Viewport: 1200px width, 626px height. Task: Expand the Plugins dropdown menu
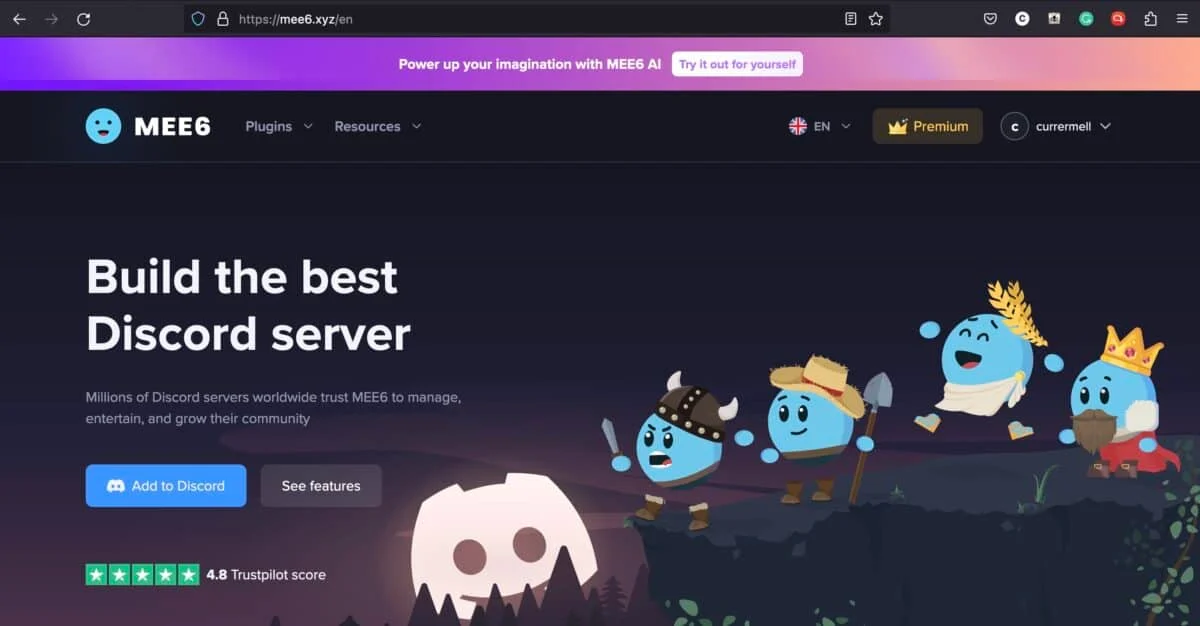pyautogui.click(x=279, y=126)
